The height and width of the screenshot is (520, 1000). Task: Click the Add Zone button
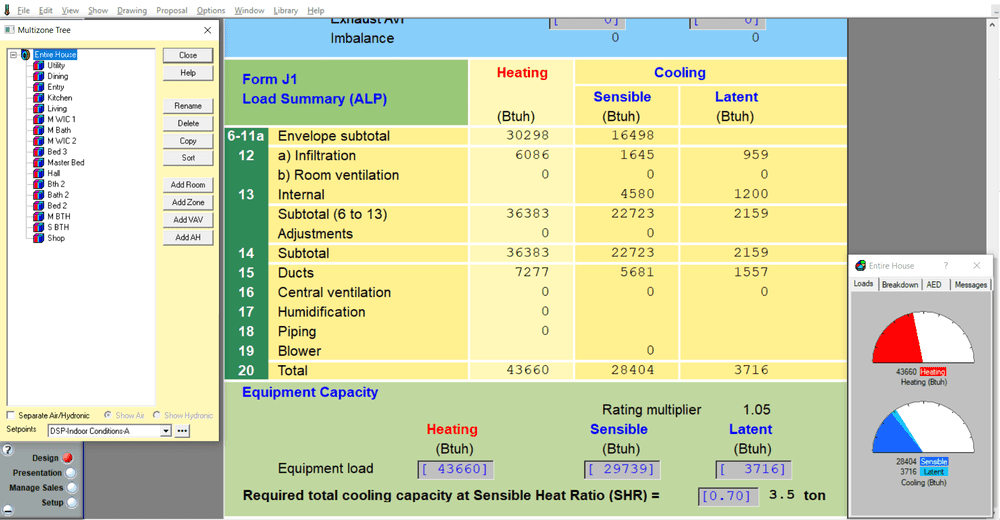click(188, 202)
